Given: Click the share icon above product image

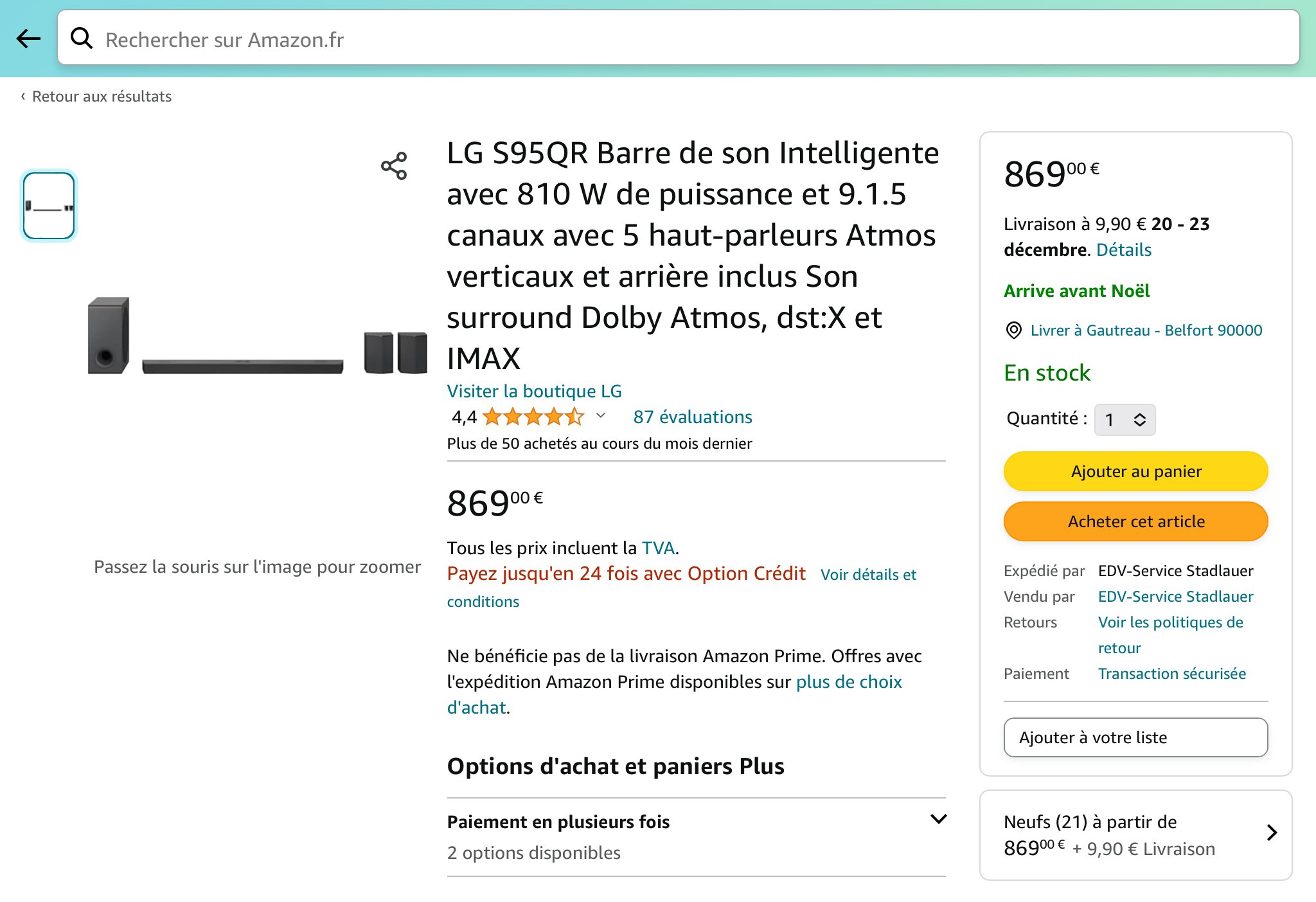Looking at the screenshot, I should point(394,166).
